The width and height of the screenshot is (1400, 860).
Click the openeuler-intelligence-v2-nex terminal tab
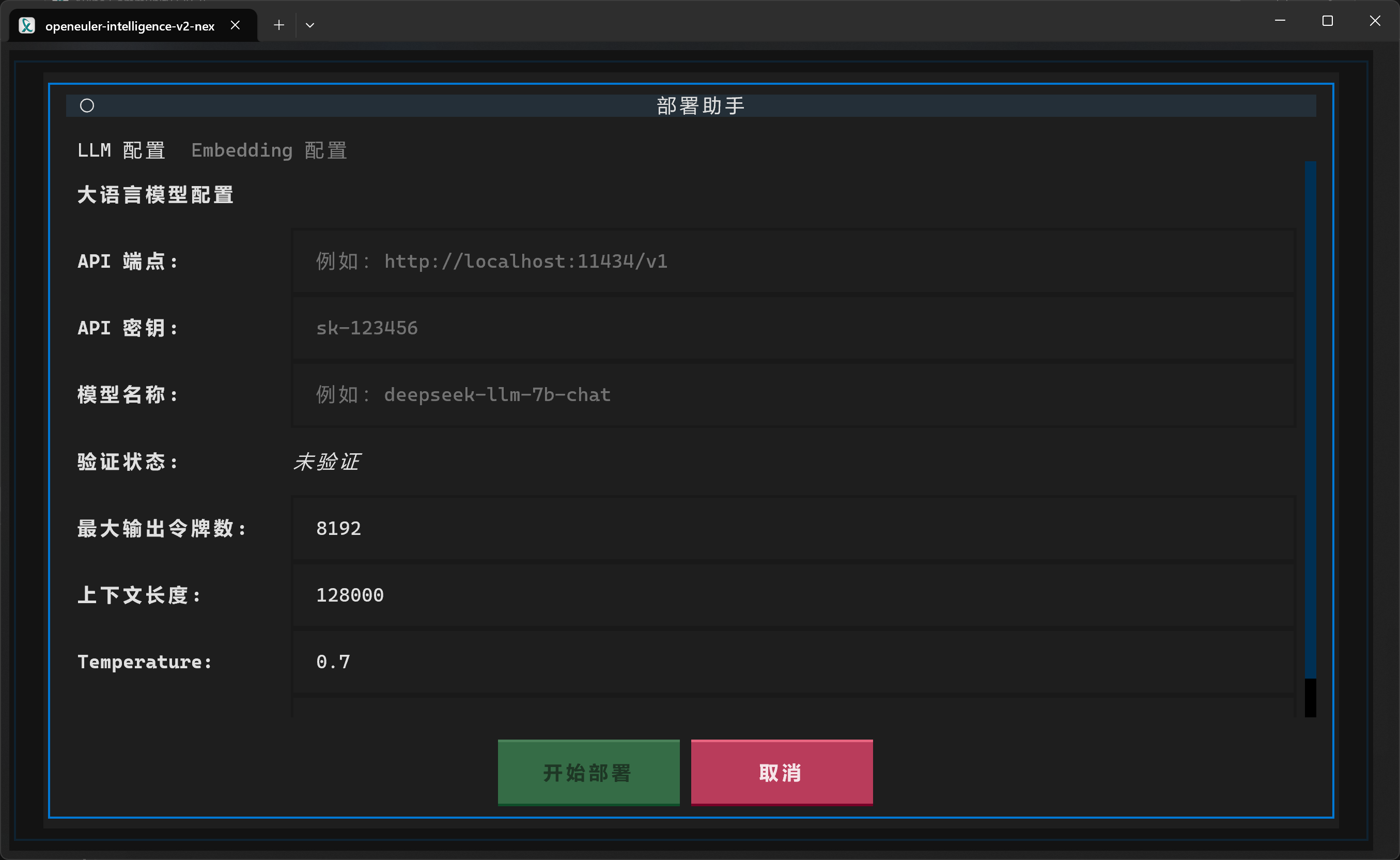(x=131, y=25)
